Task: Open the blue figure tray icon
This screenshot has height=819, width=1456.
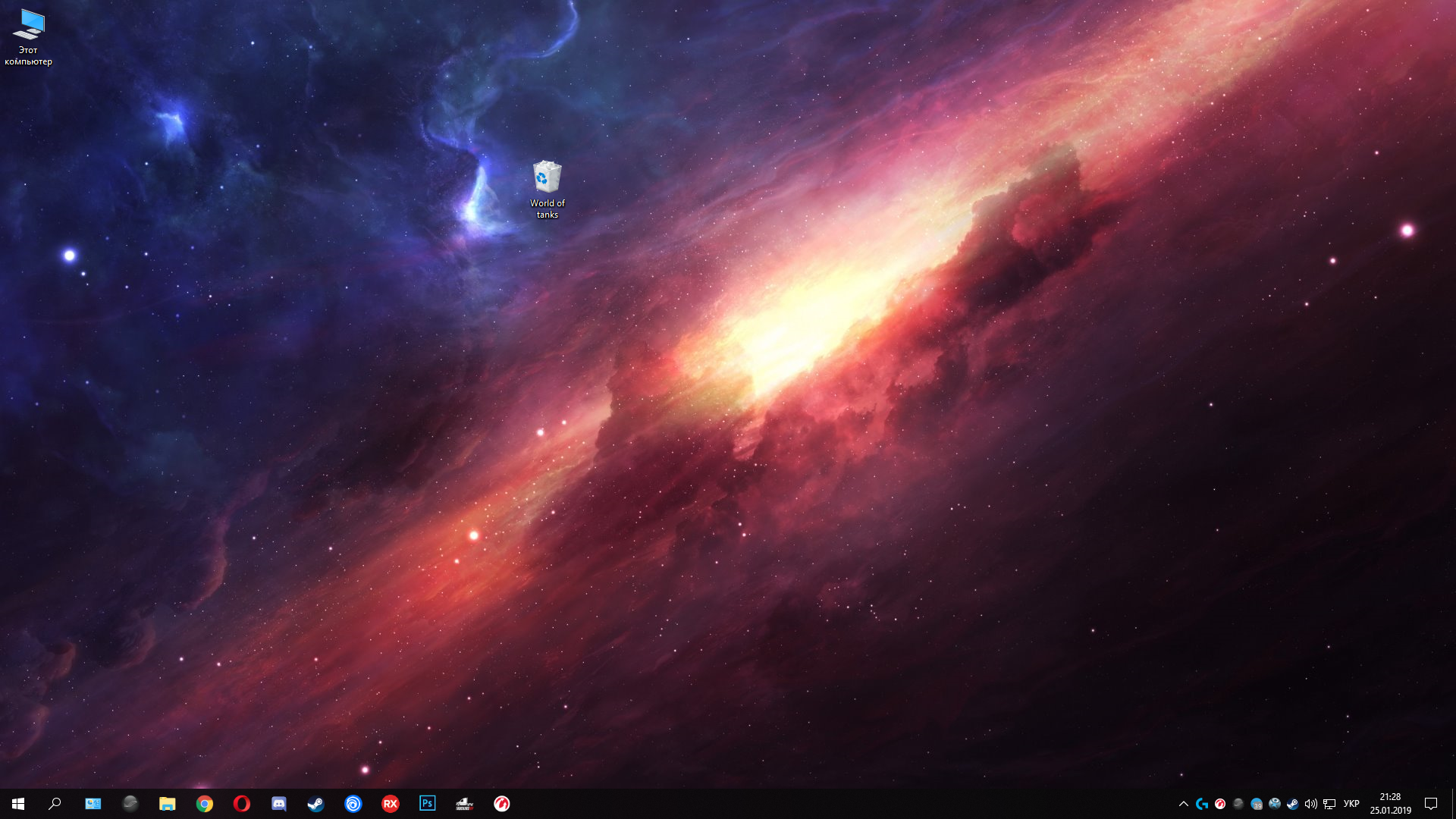Action: click(1275, 804)
